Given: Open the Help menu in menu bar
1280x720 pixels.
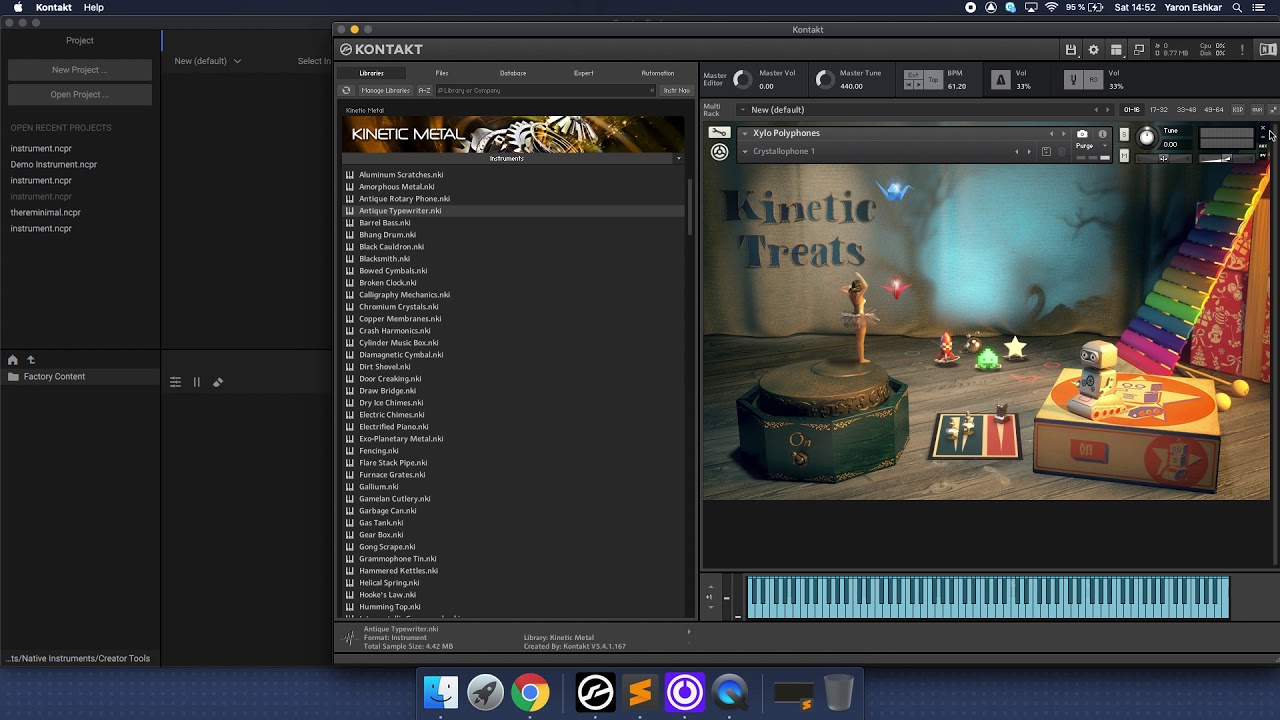Looking at the screenshot, I should [94, 7].
